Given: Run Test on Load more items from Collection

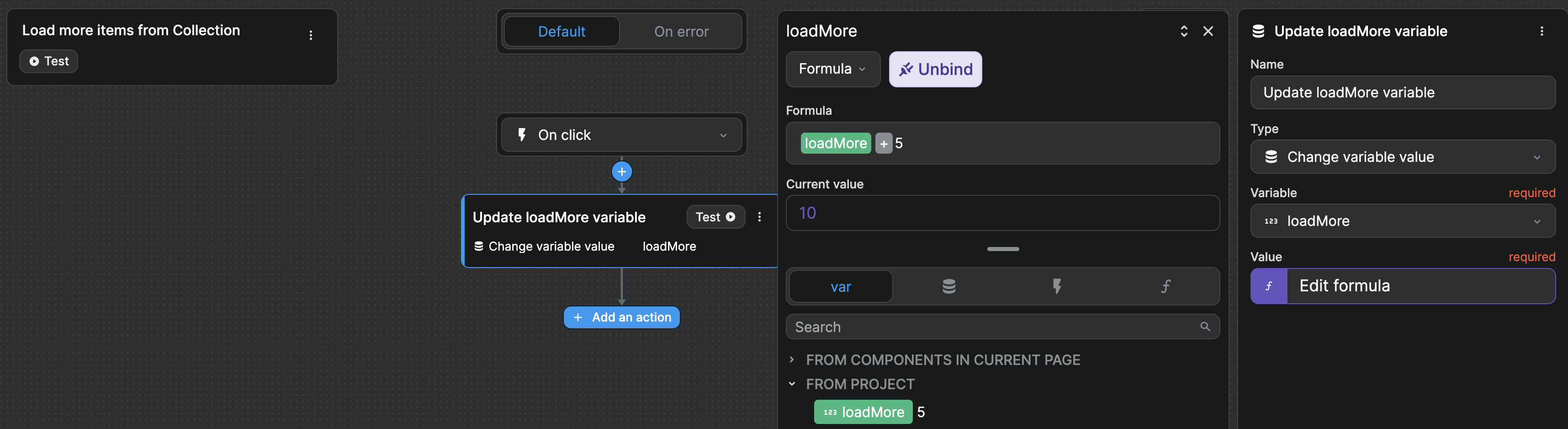Looking at the screenshot, I should point(48,61).
